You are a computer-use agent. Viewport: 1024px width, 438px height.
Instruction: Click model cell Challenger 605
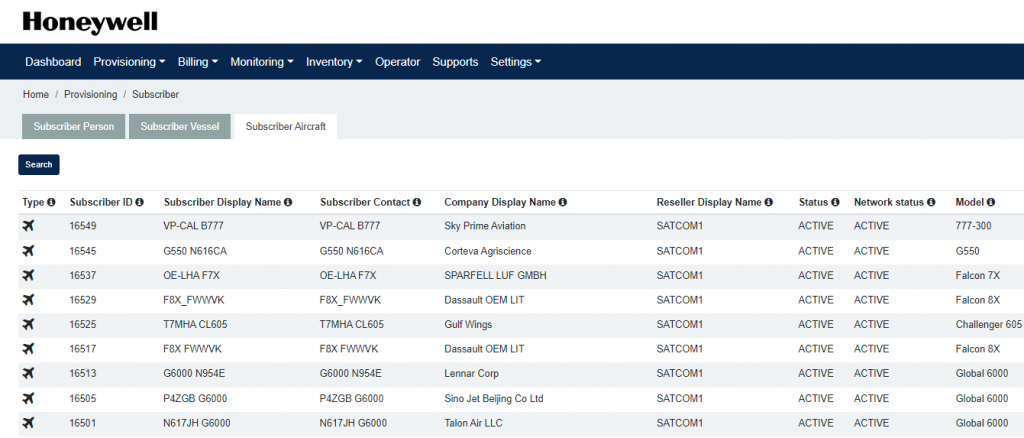(988, 324)
